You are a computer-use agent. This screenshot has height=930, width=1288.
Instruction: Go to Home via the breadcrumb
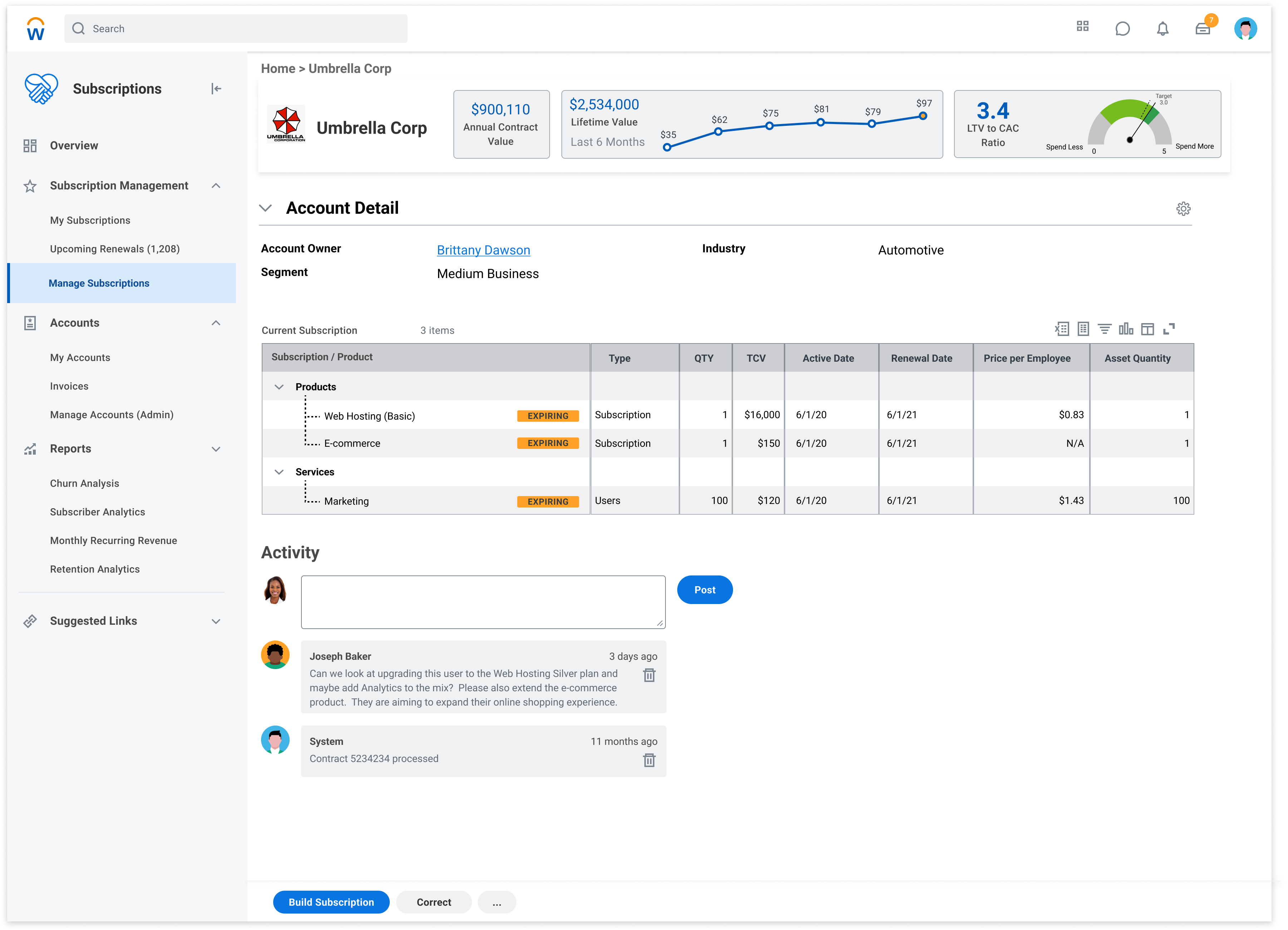coord(278,69)
